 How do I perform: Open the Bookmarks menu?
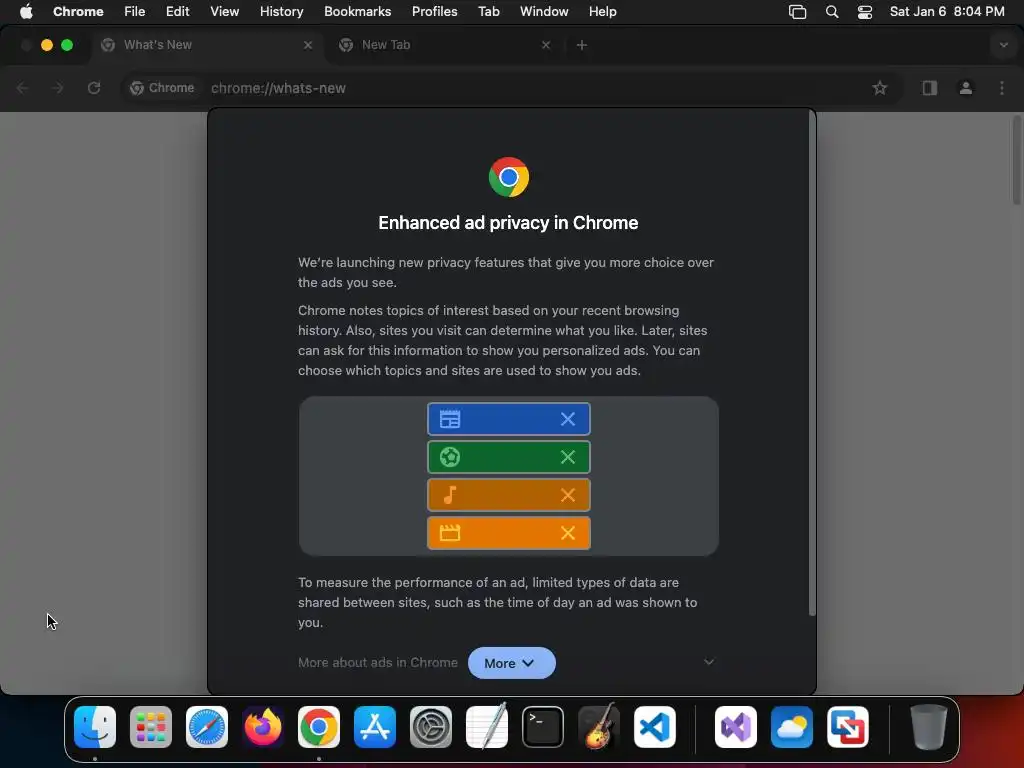(357, 11)
